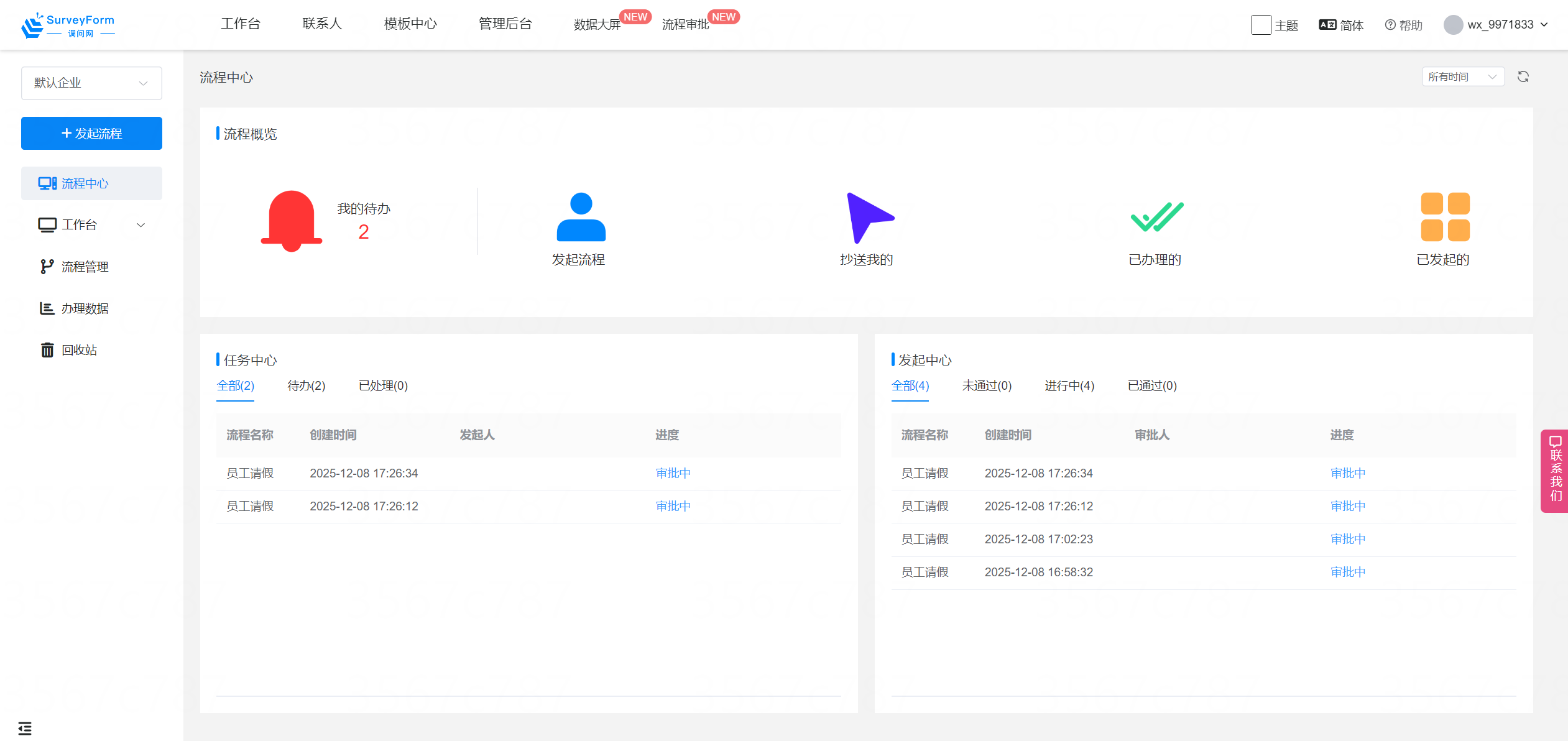Image resolution: width=1568 pixels, height=741 pixels.
Task: Click the orange 已发起的 grid icon
Action: point(1445,218)
